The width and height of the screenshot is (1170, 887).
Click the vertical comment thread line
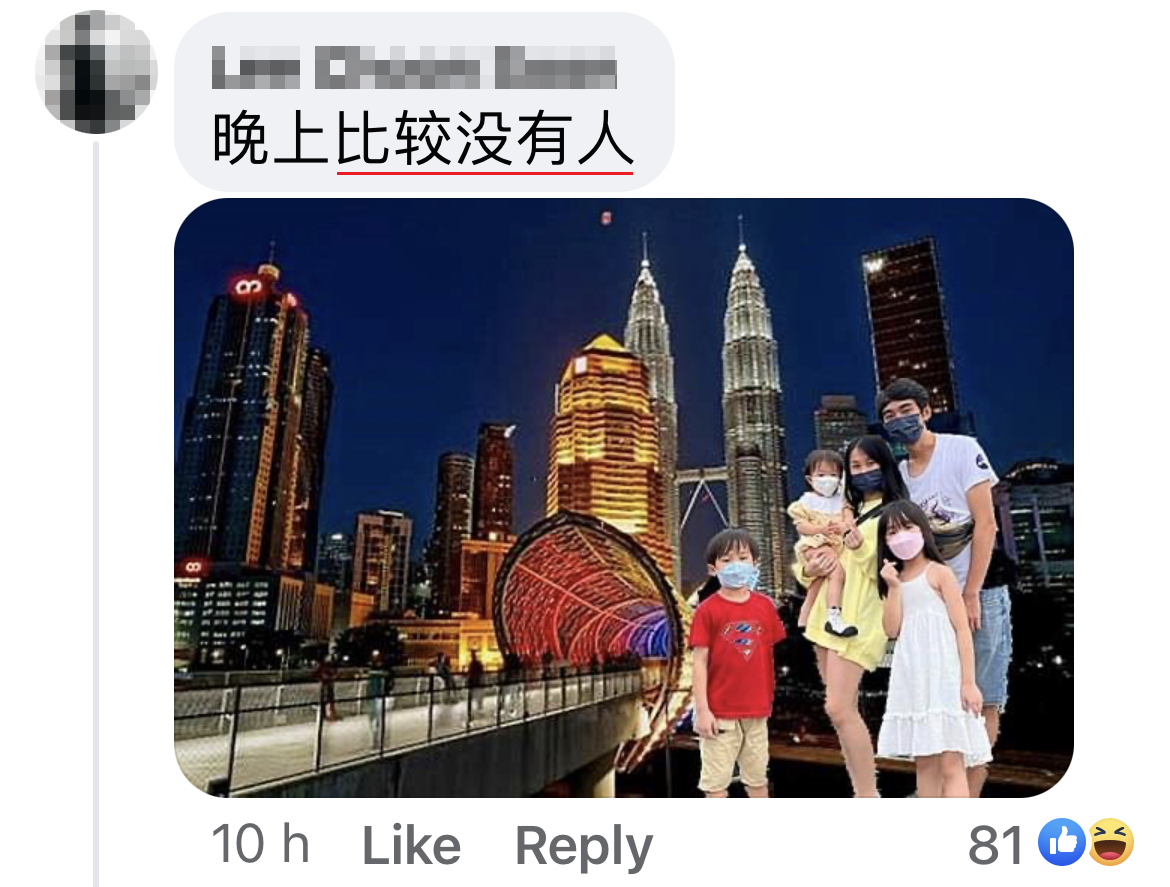click(x=96, y=515)
